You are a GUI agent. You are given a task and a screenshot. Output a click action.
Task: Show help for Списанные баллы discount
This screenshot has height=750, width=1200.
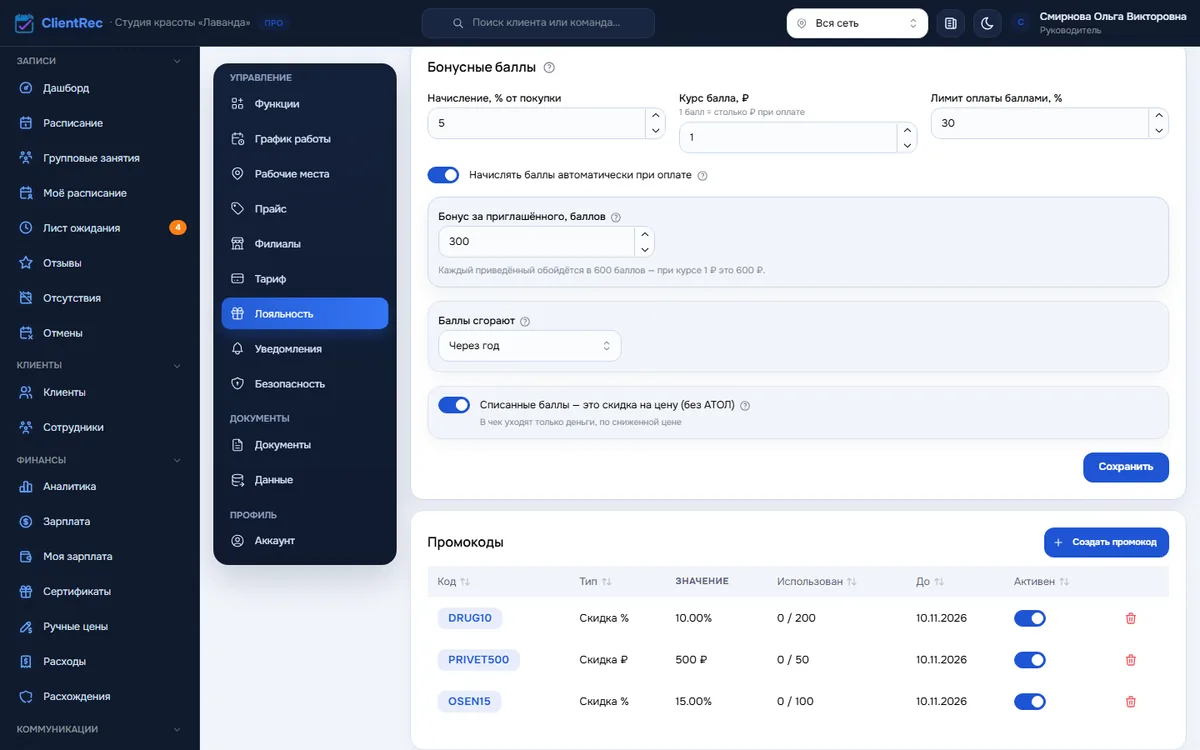744,406
